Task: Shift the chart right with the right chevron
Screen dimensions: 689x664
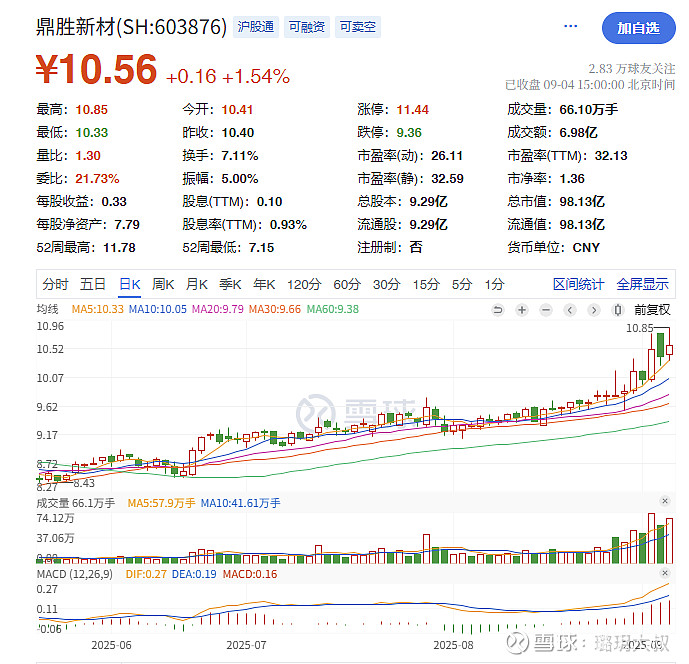Action: click(594, 310)
